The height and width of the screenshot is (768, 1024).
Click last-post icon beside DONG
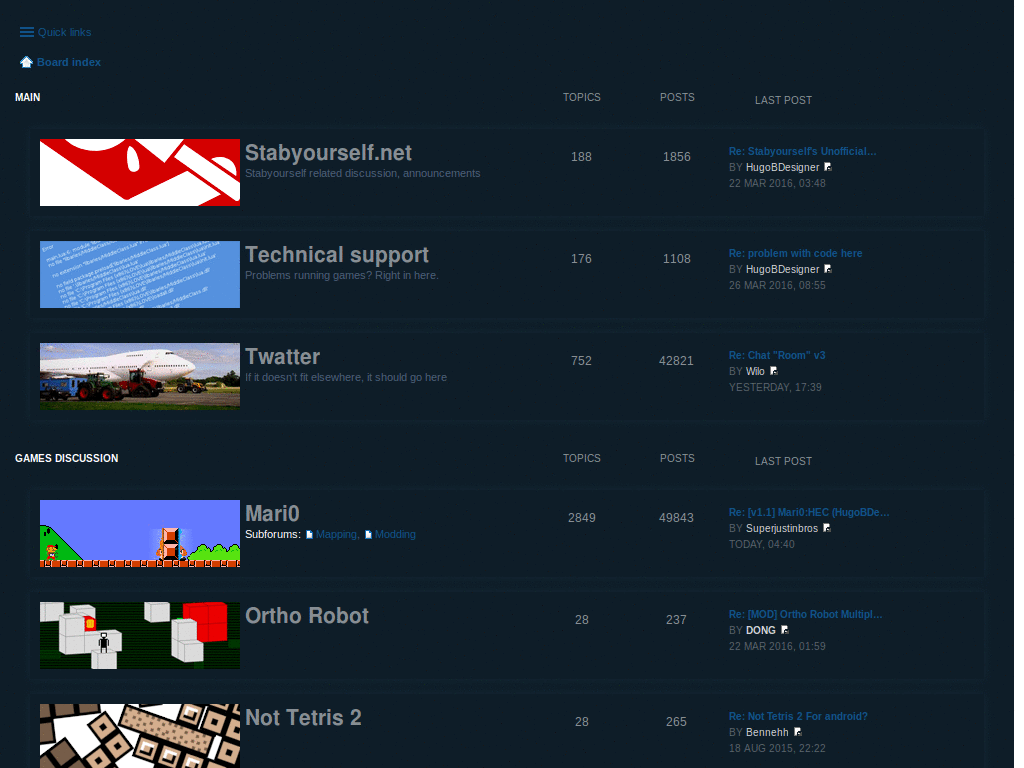tap(785, 630)
